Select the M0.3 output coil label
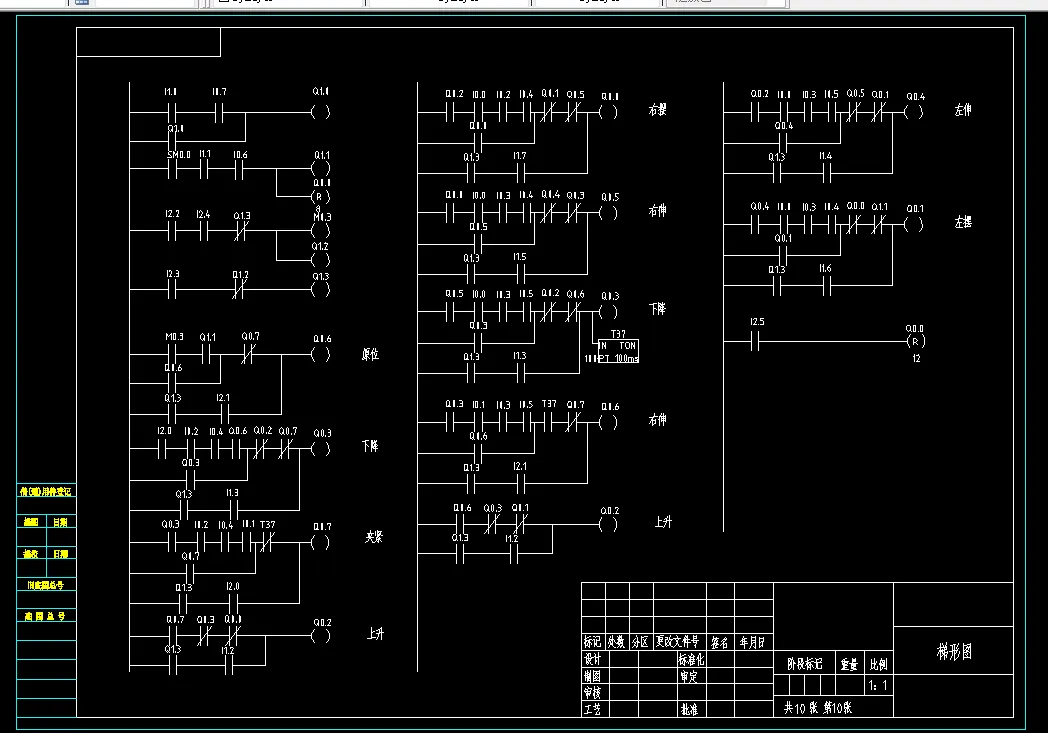1048x733 pixels. [x=322, y=217]
